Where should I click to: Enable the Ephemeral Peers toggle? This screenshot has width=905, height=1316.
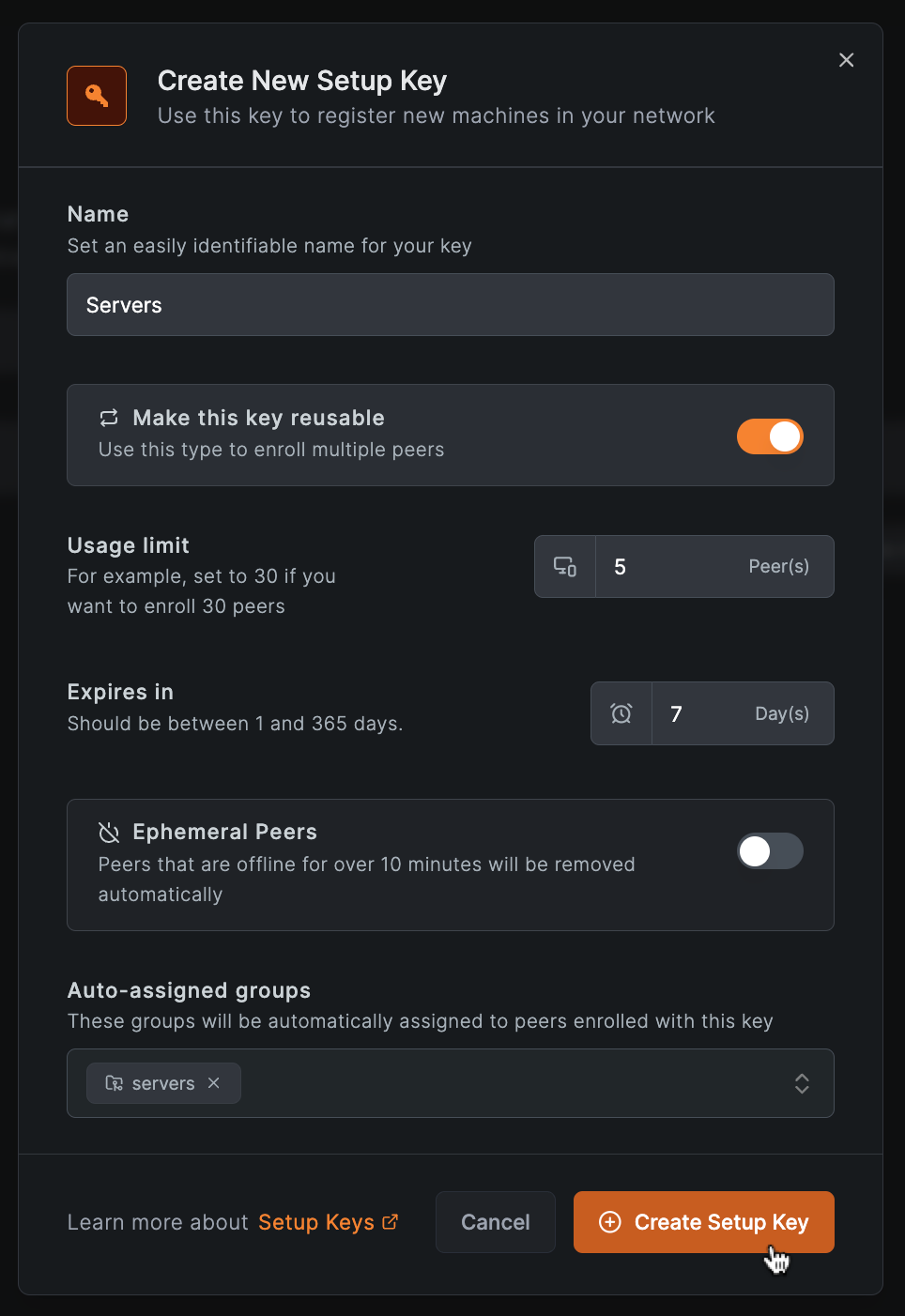[x=770, y=851]
